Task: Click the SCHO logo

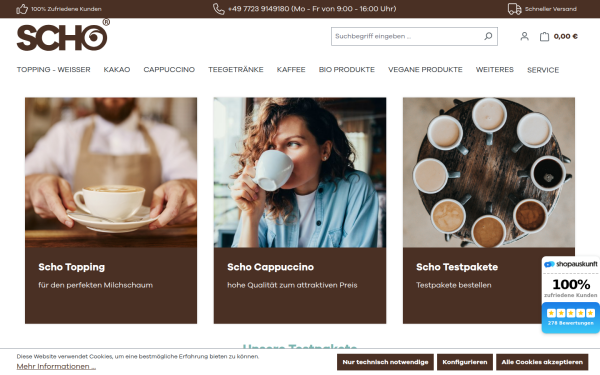Action: pyautogui.click(x=63, y=35)
